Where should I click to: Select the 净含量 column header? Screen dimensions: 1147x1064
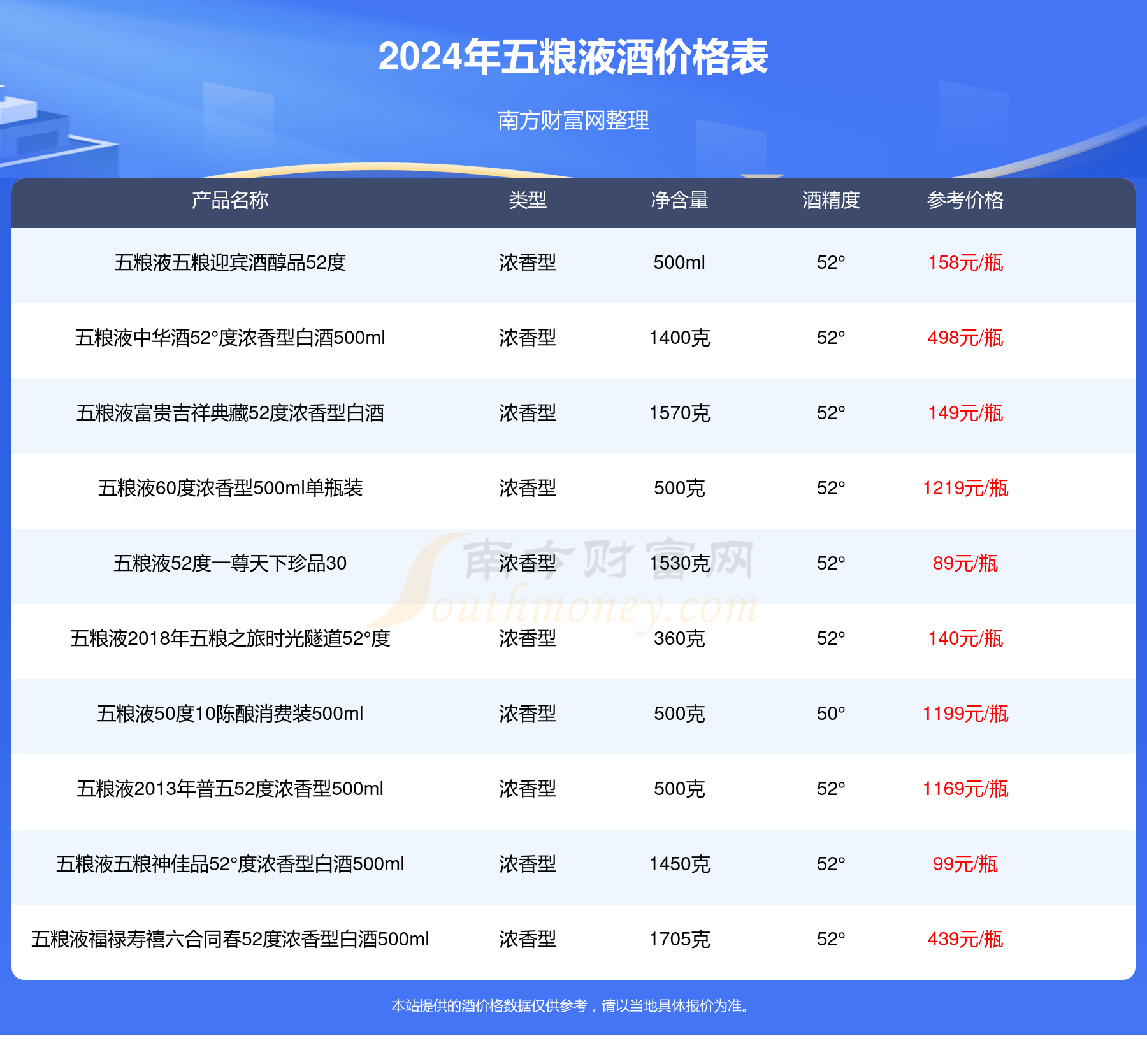[679, 200]
